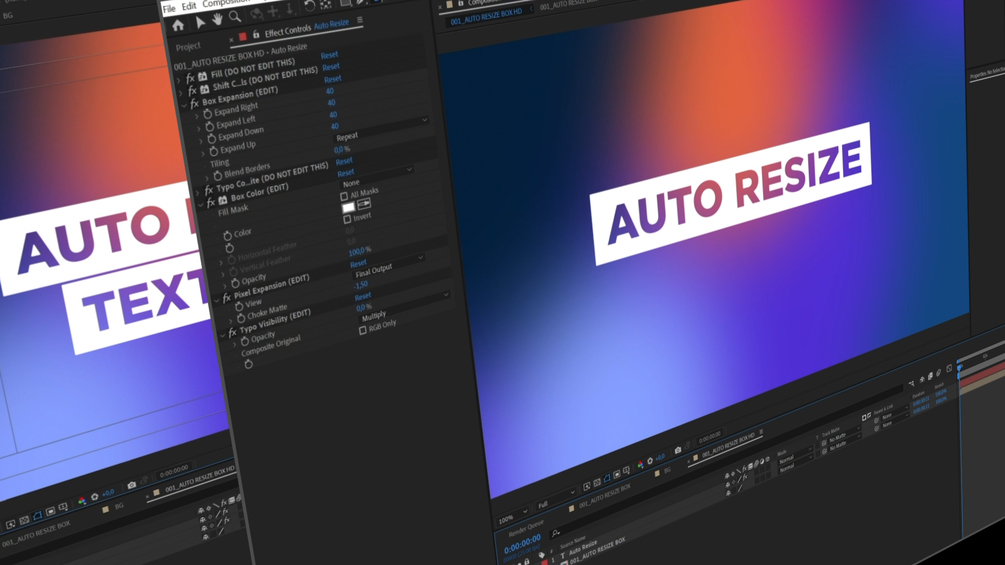
Task: Select the Rotation tool in toolbar
Action: (309, 6)
